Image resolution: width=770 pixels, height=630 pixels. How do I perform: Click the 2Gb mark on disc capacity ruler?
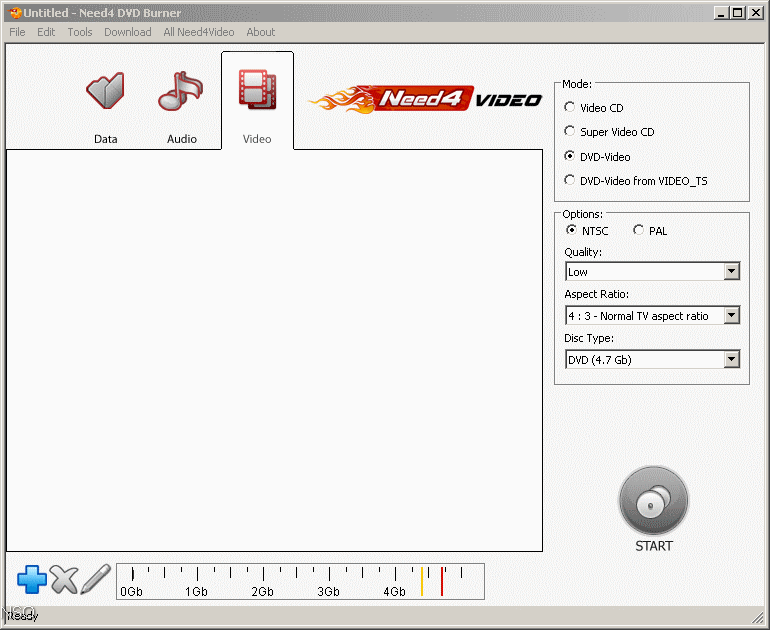click(263, 592)
